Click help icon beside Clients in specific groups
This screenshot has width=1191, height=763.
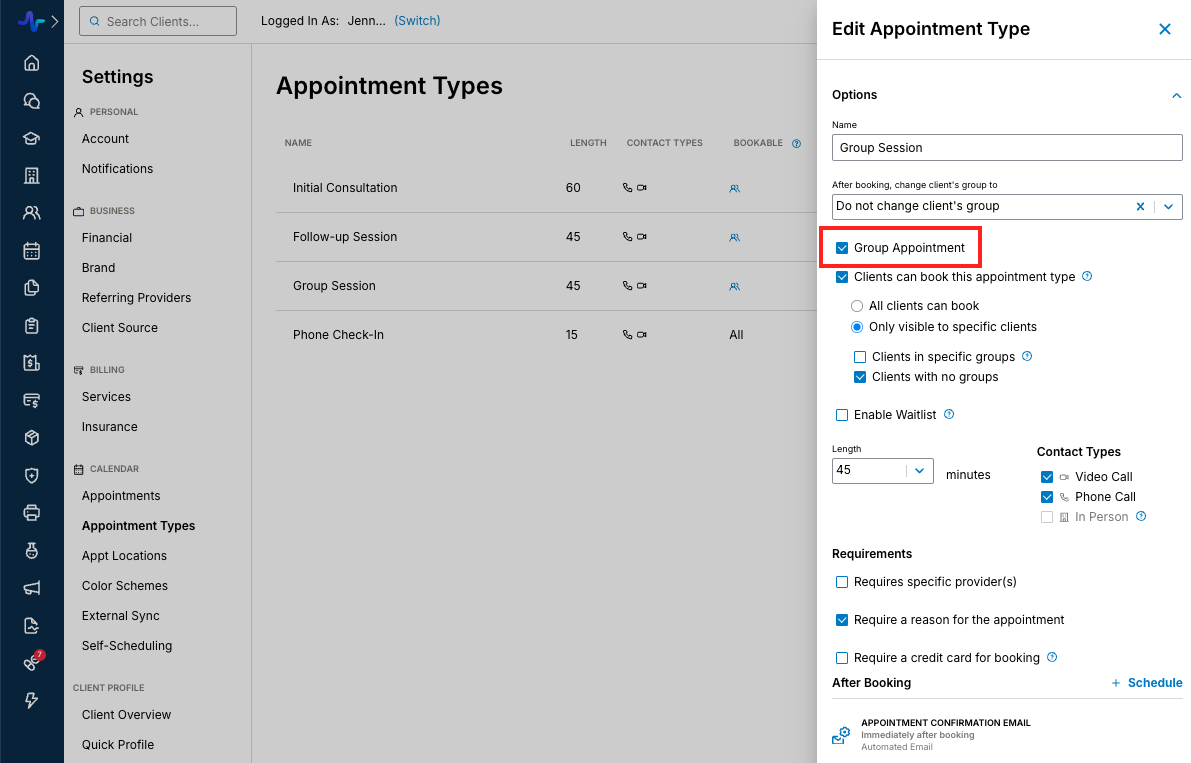point(1027,356)
